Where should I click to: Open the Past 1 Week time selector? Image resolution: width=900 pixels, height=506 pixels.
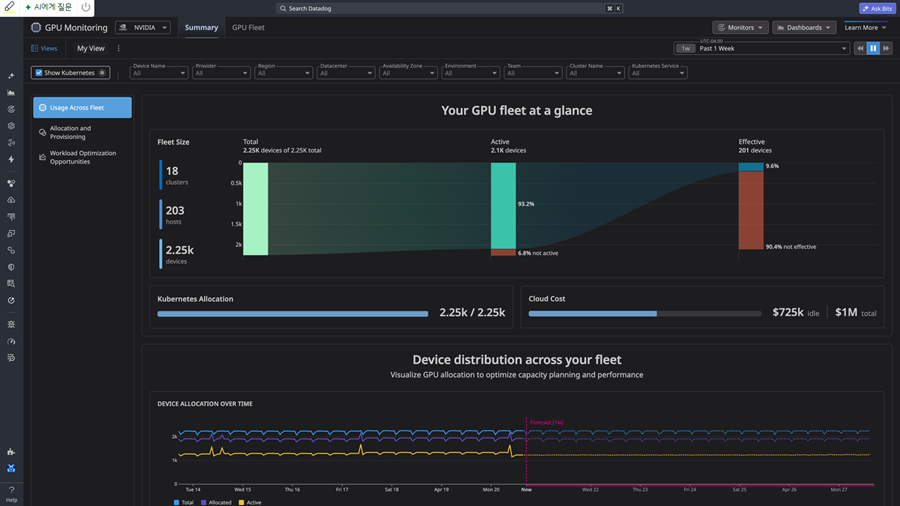coord(761,48)
